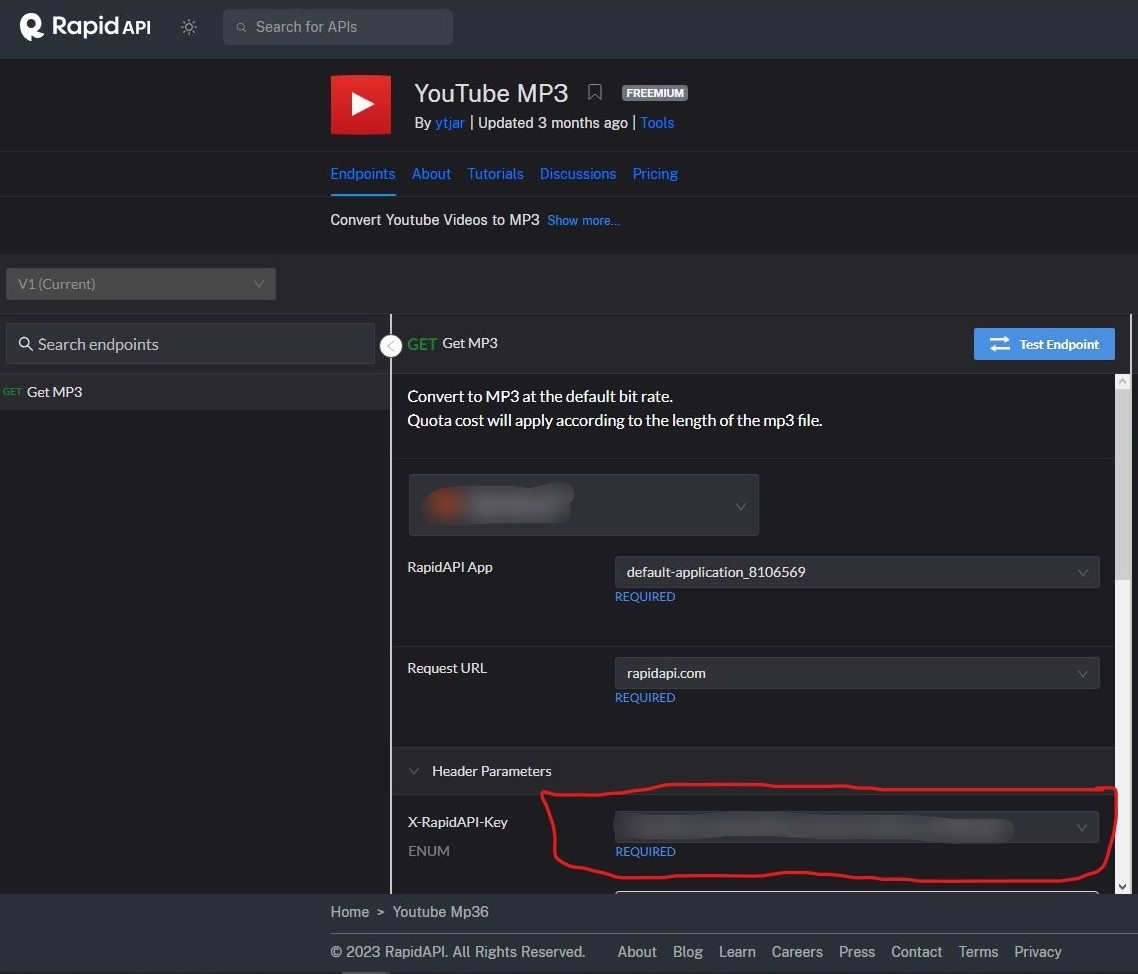The width and height of the screenshot is (1138, 974).
Task: Click the Test Endpoint button
Action: (x=1044, y=344)
